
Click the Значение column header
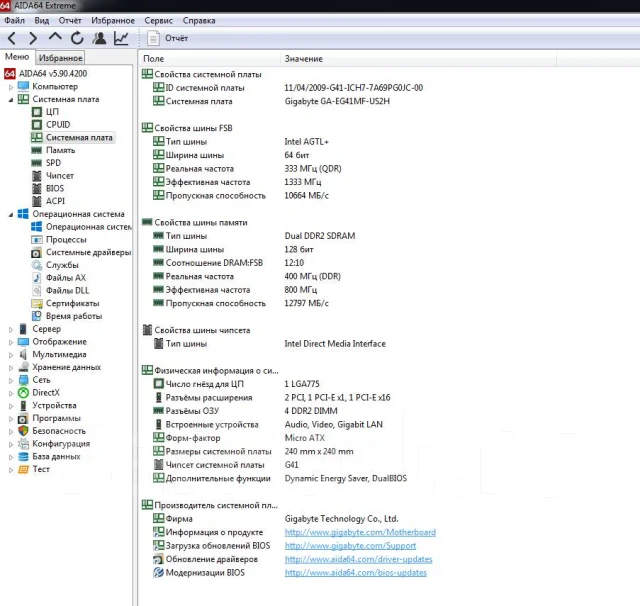(304, 59)
